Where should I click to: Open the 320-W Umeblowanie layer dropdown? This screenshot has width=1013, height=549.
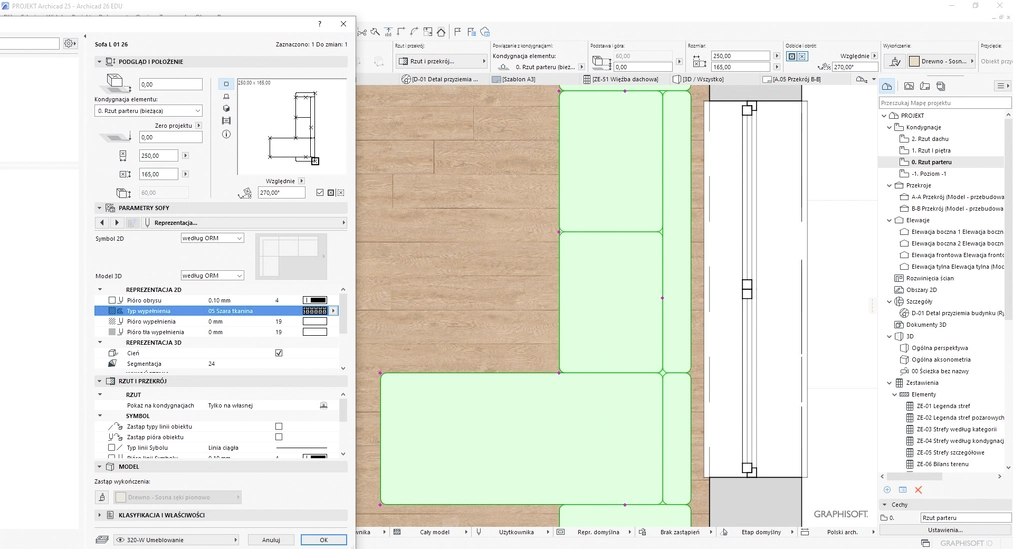click(x=176, y=540)
